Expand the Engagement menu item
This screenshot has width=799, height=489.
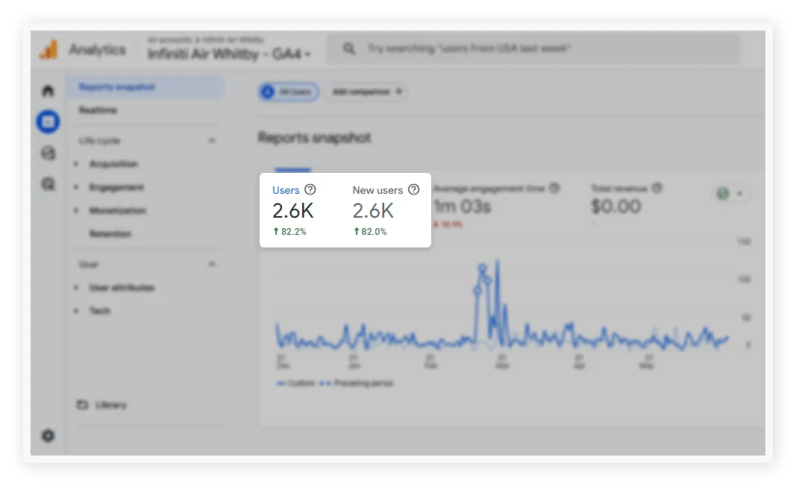(116, 187)
